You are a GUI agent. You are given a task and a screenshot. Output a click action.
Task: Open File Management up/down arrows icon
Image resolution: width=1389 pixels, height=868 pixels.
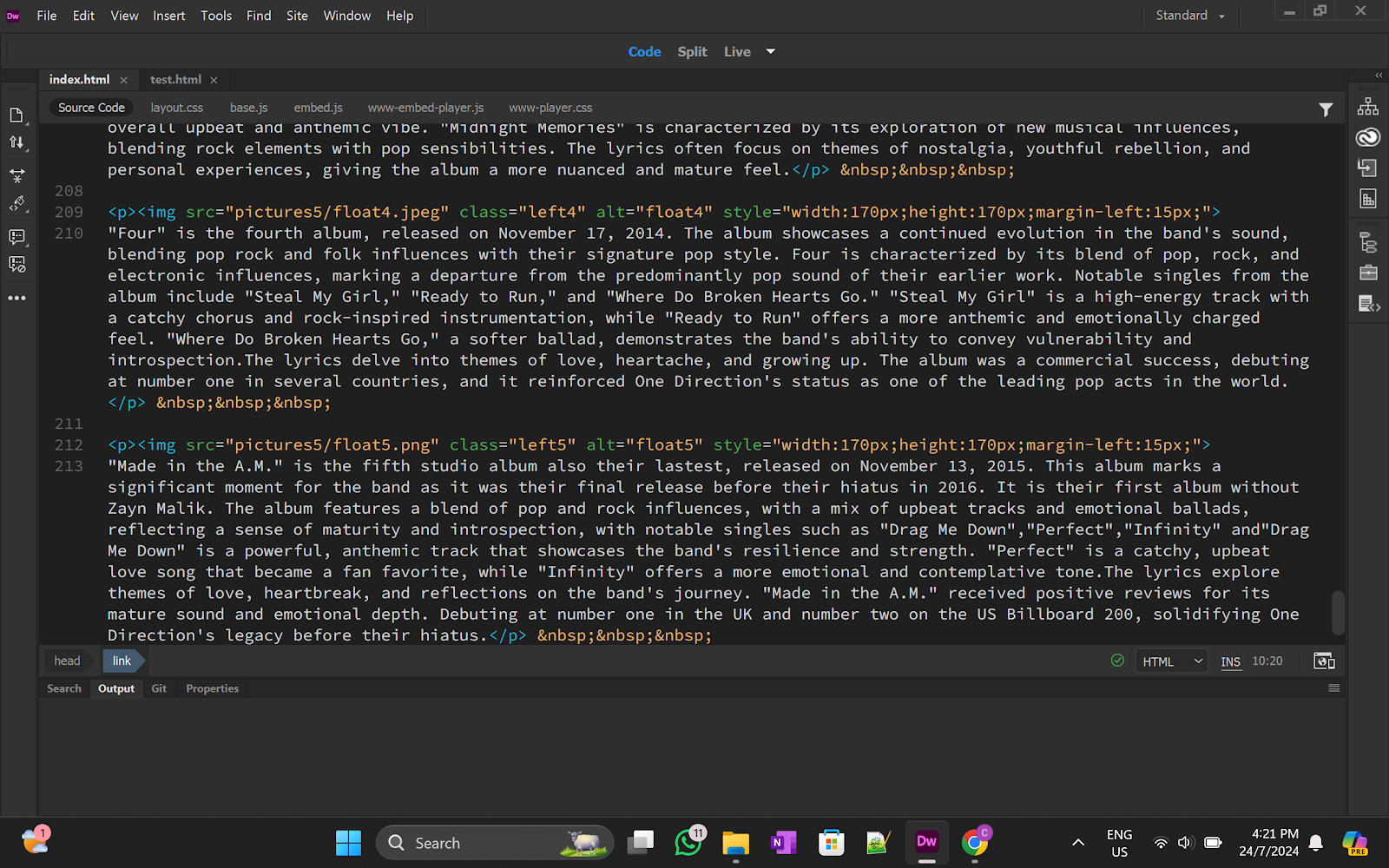point(16,142)
